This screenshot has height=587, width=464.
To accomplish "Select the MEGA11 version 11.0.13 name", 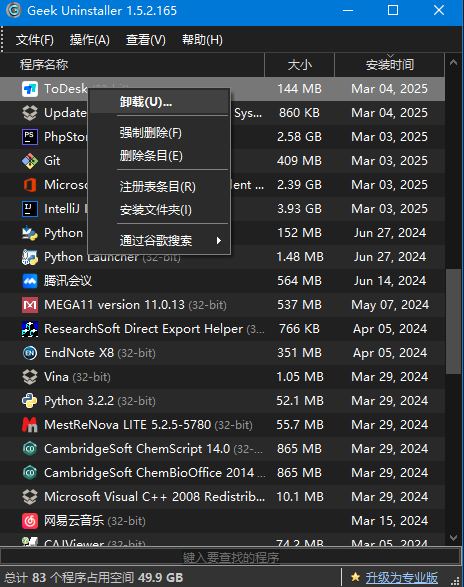I will click(115, 305).
